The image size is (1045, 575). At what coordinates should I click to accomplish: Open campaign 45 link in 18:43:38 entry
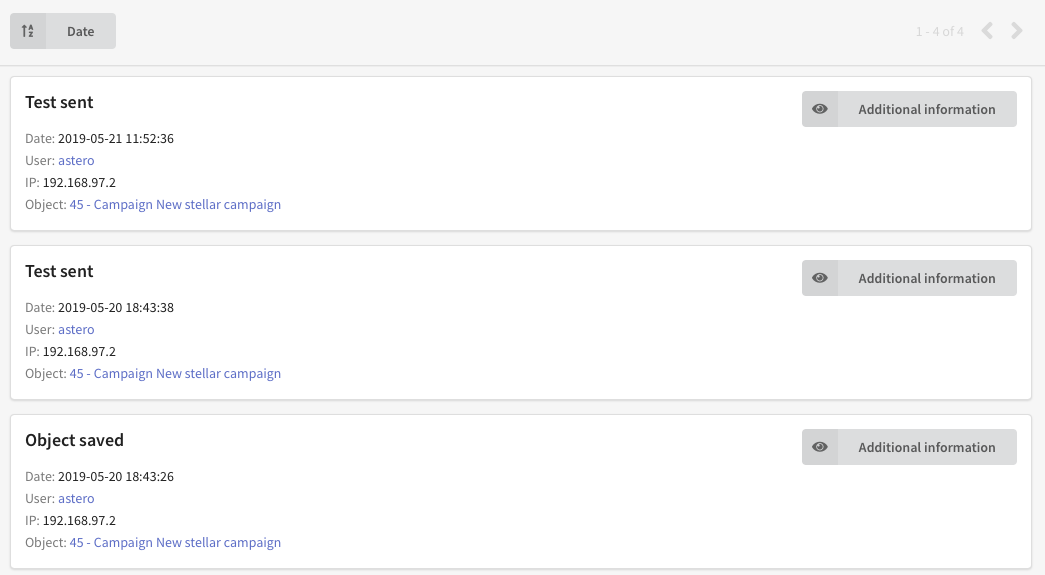[x=175, y=374]
